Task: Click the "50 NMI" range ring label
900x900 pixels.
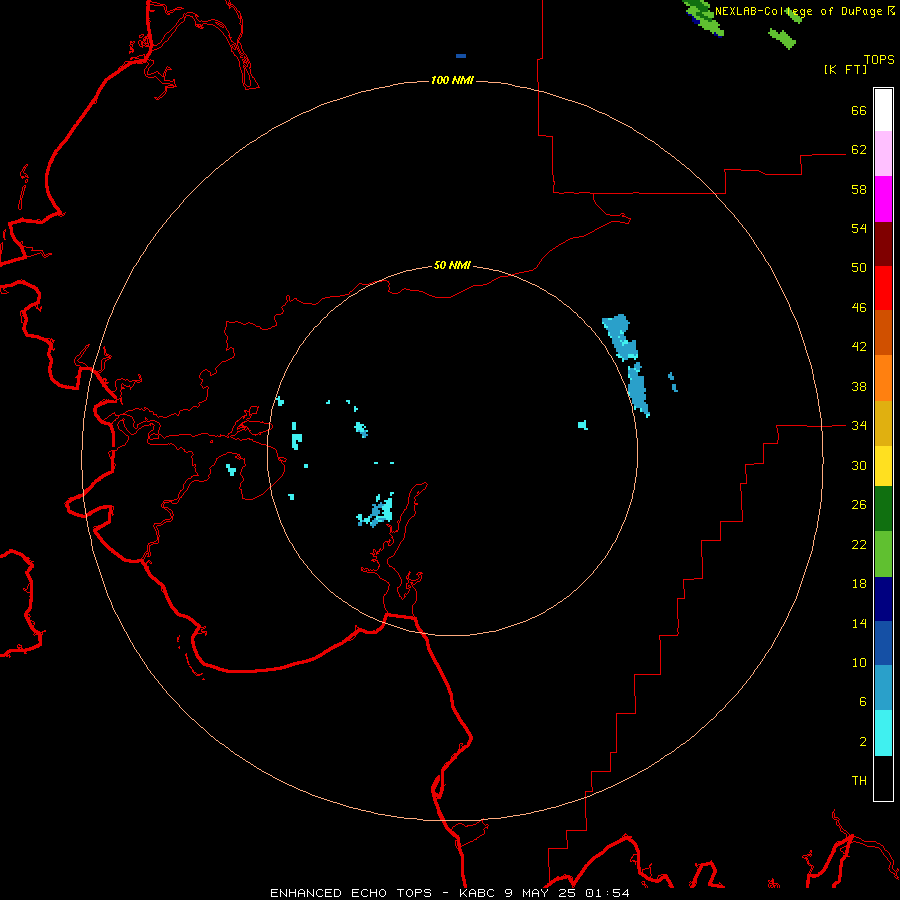Action: (x=452, y=265)
